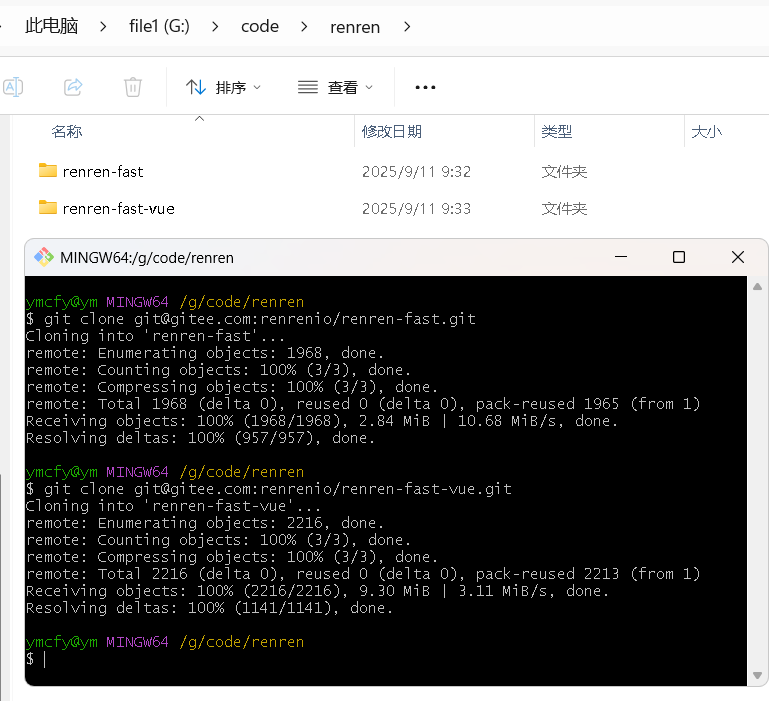Click remote: Total 2216 line in terminal
The height and width of the screenshot is (701, 769).
click(x=363, y=574)
